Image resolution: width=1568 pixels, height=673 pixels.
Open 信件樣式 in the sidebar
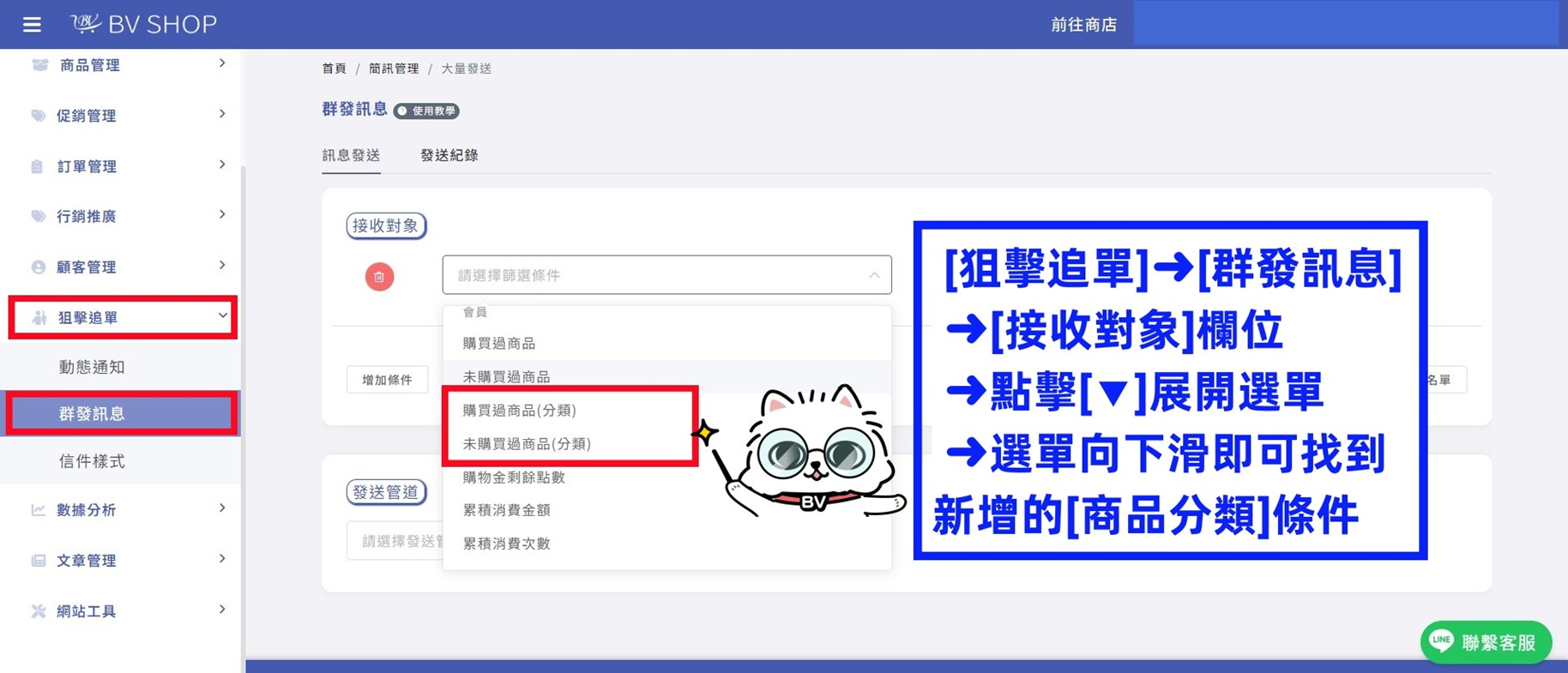[92, 461]
